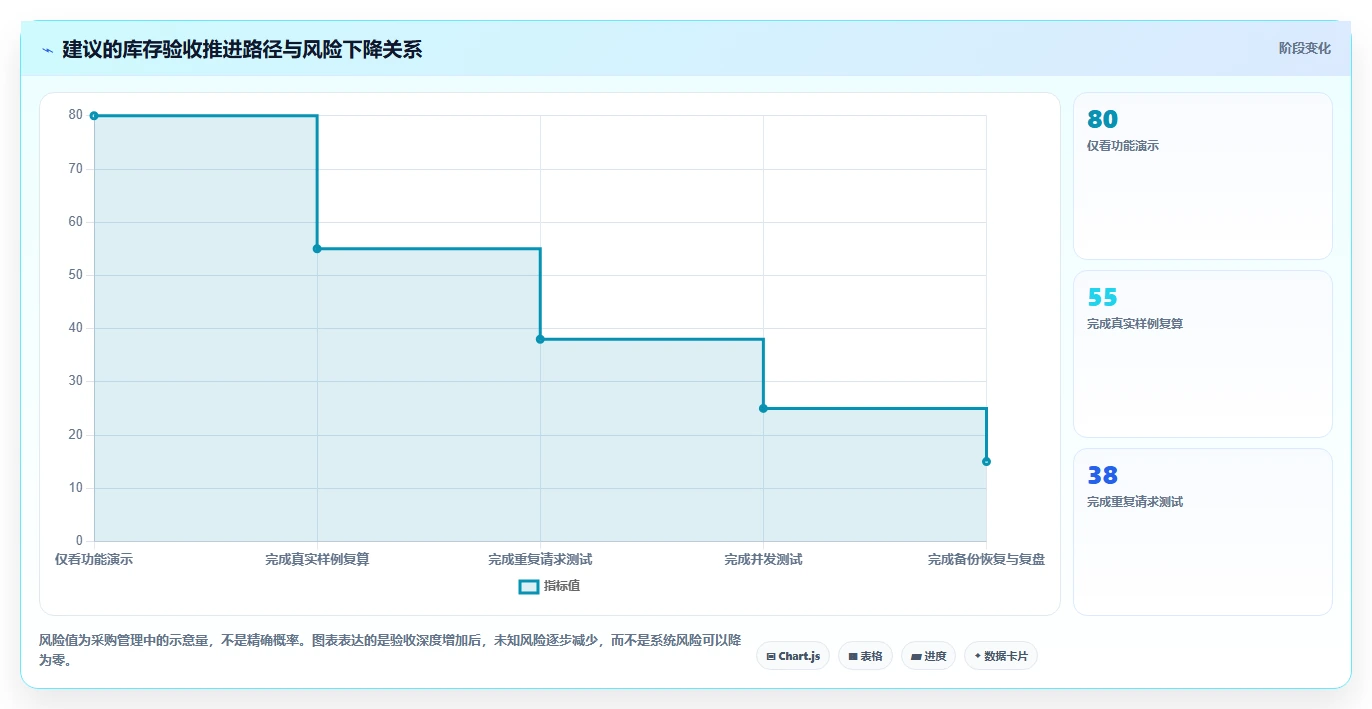
Task: Click the 指标值 legend label
Action: point(562,586)
